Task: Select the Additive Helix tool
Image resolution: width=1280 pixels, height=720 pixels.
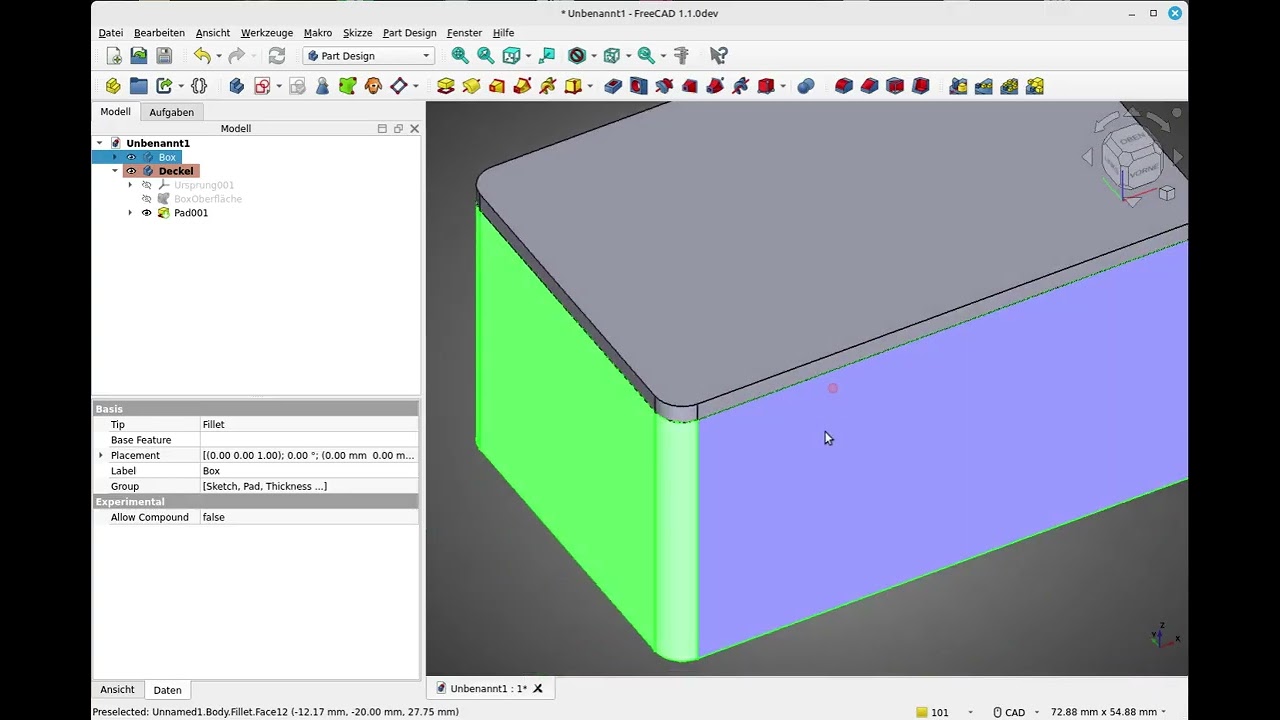Action: pyautogui.click(x=547, y=86)
